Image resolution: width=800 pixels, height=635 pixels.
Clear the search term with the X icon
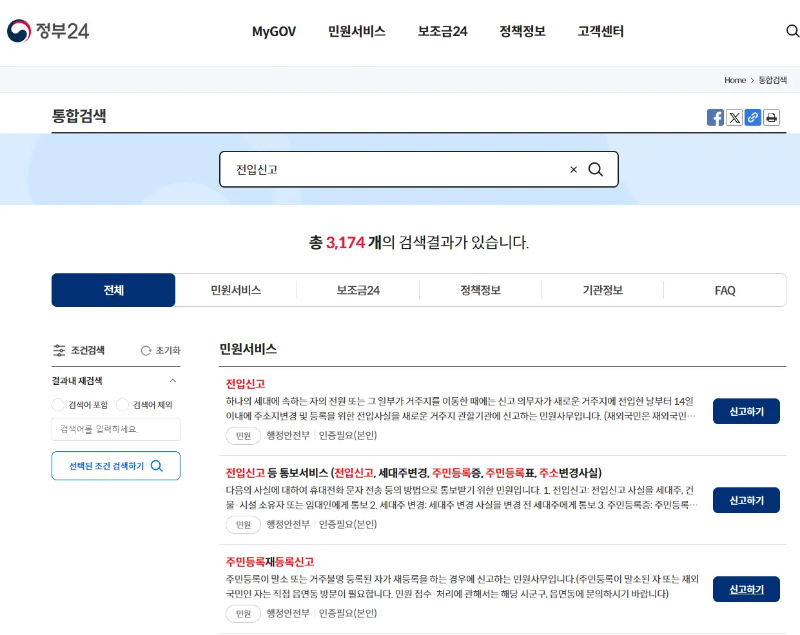(573, 169)
